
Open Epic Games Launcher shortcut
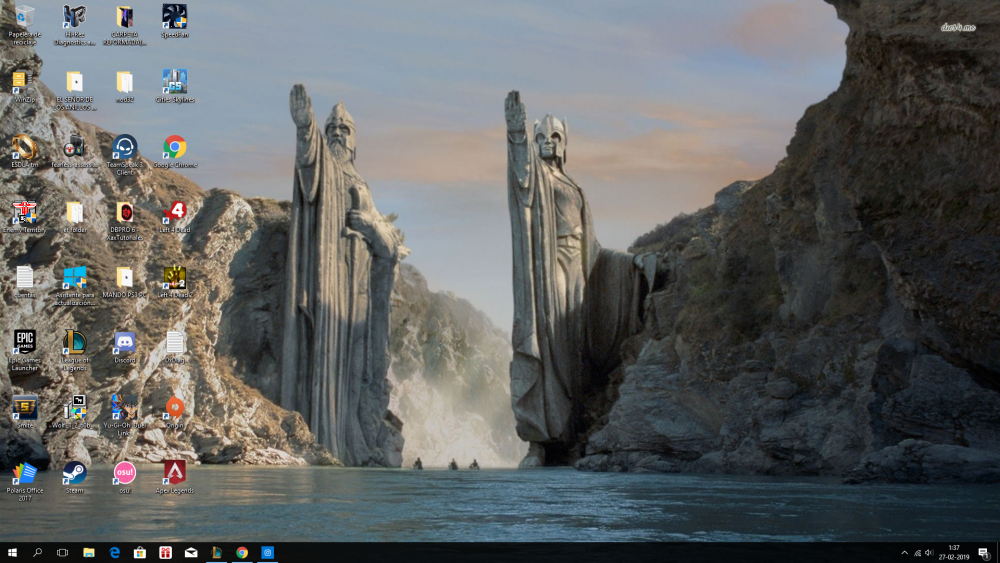tap(24, 350)
